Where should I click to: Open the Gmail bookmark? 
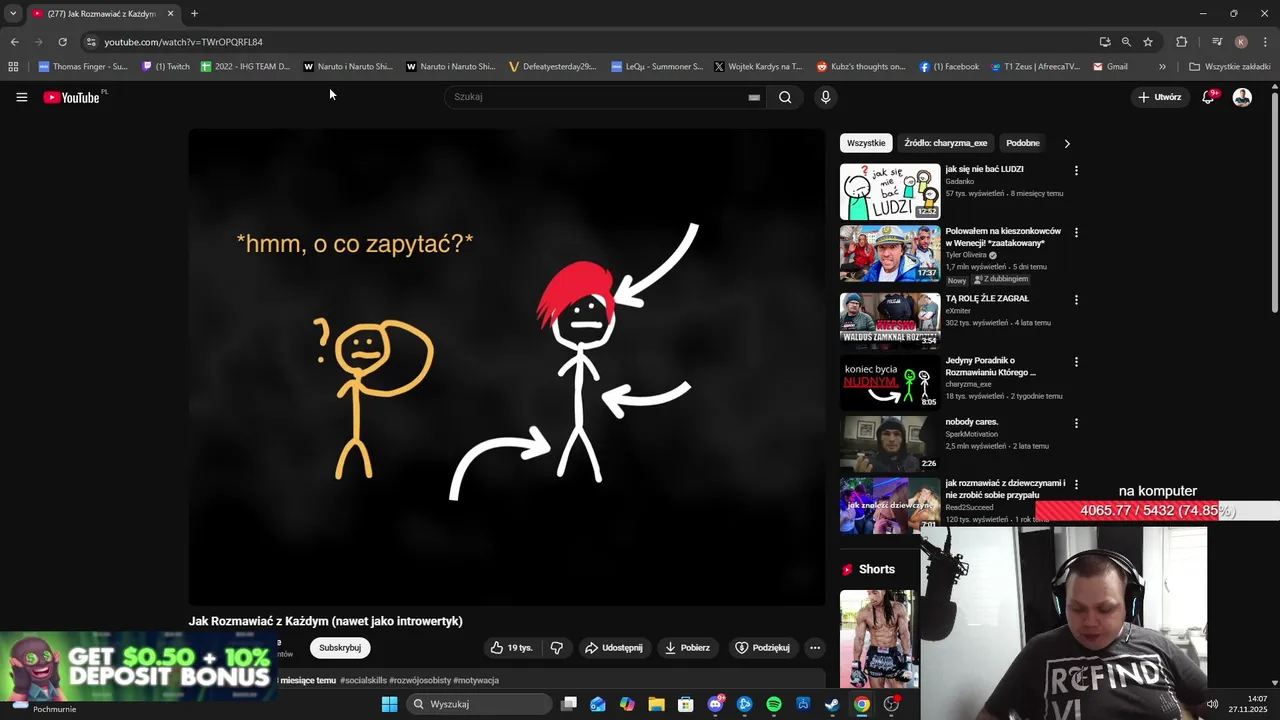coord(1110,67)
